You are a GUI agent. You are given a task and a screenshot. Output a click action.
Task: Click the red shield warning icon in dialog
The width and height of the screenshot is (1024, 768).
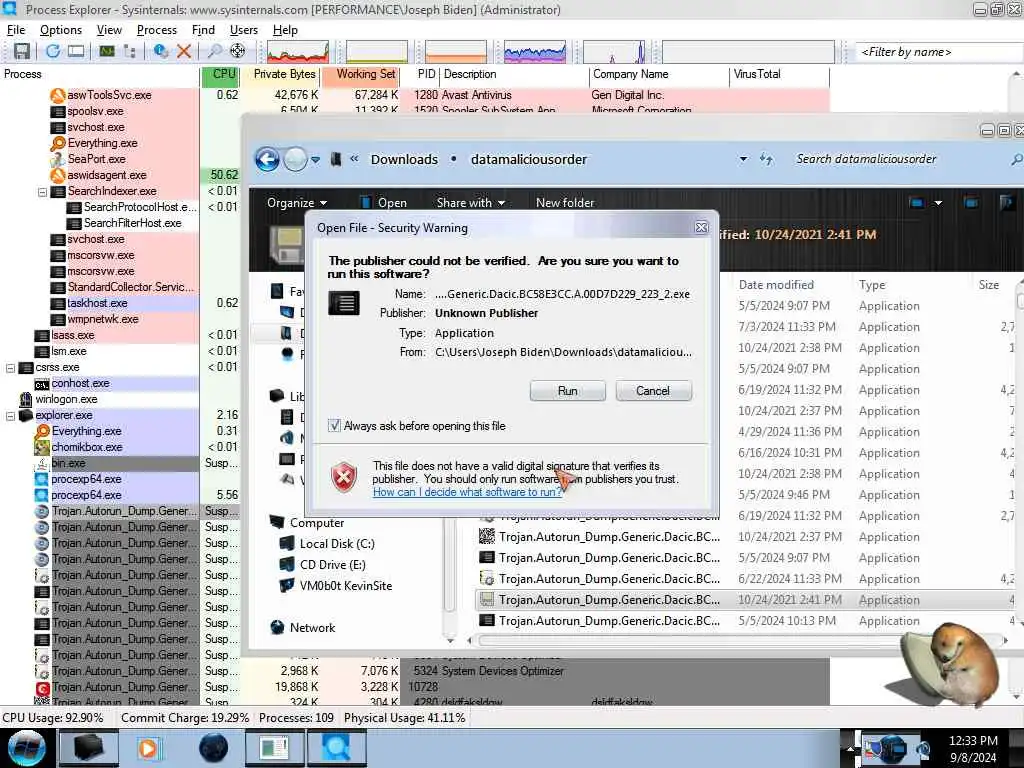pos(344,477)
